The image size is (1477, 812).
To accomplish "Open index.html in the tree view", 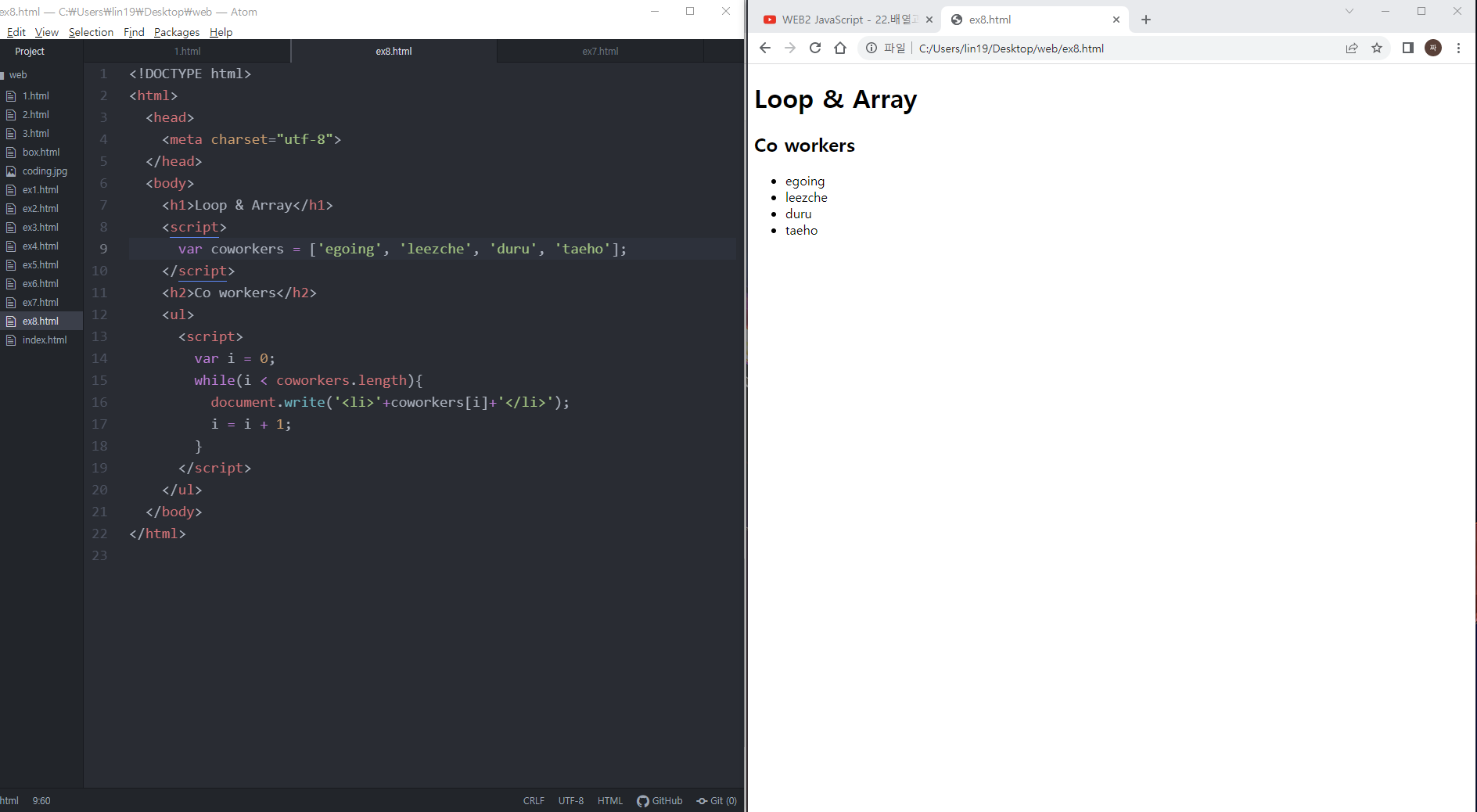I will 45,340.
